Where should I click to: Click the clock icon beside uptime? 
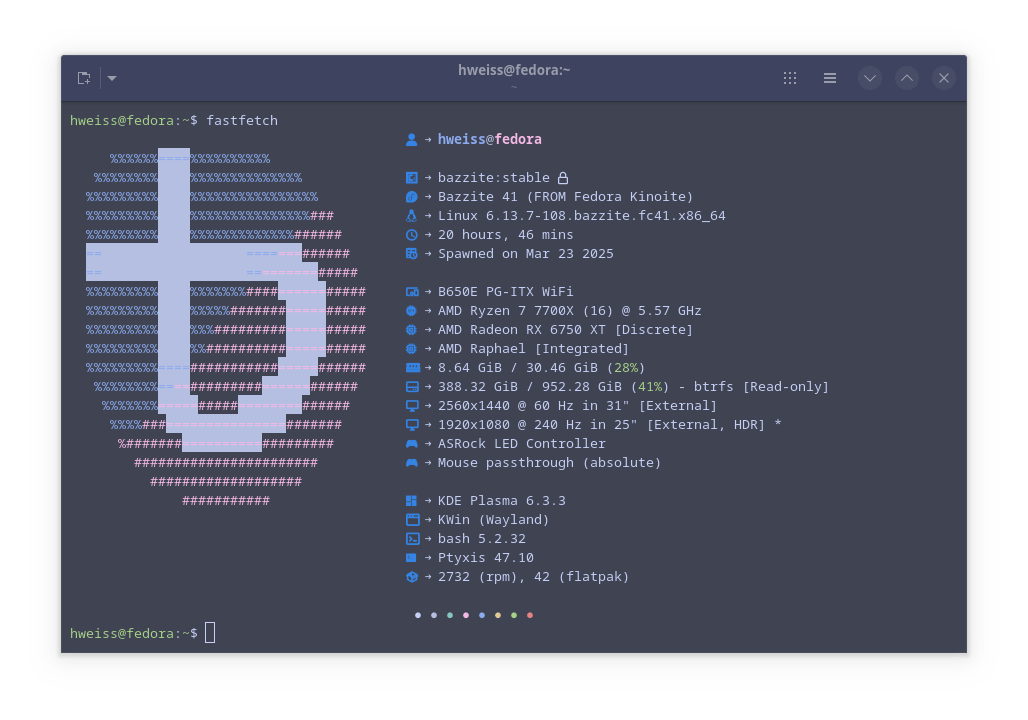[412, 235]
